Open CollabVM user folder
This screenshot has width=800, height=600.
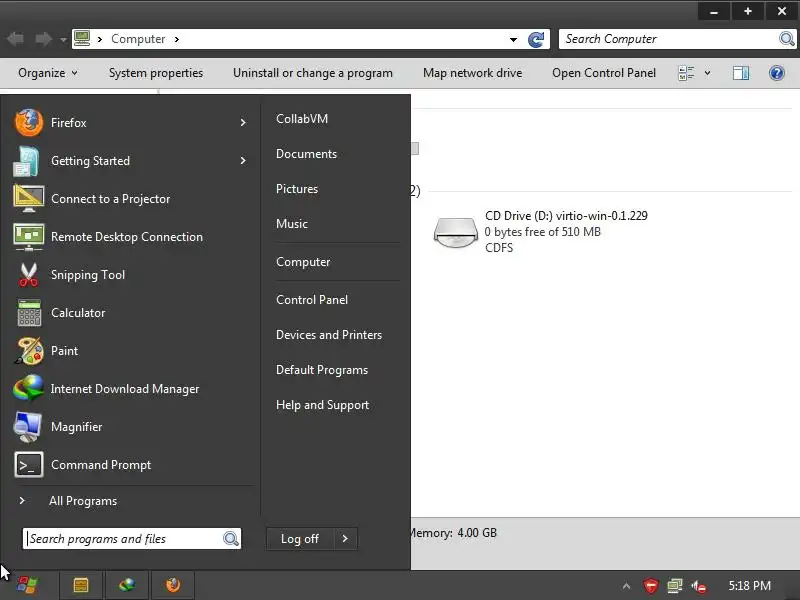pos(302,119)
